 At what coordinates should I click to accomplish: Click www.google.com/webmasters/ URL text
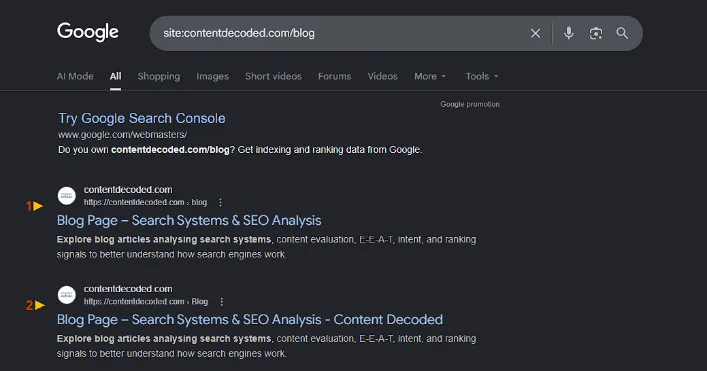[122, 135]
